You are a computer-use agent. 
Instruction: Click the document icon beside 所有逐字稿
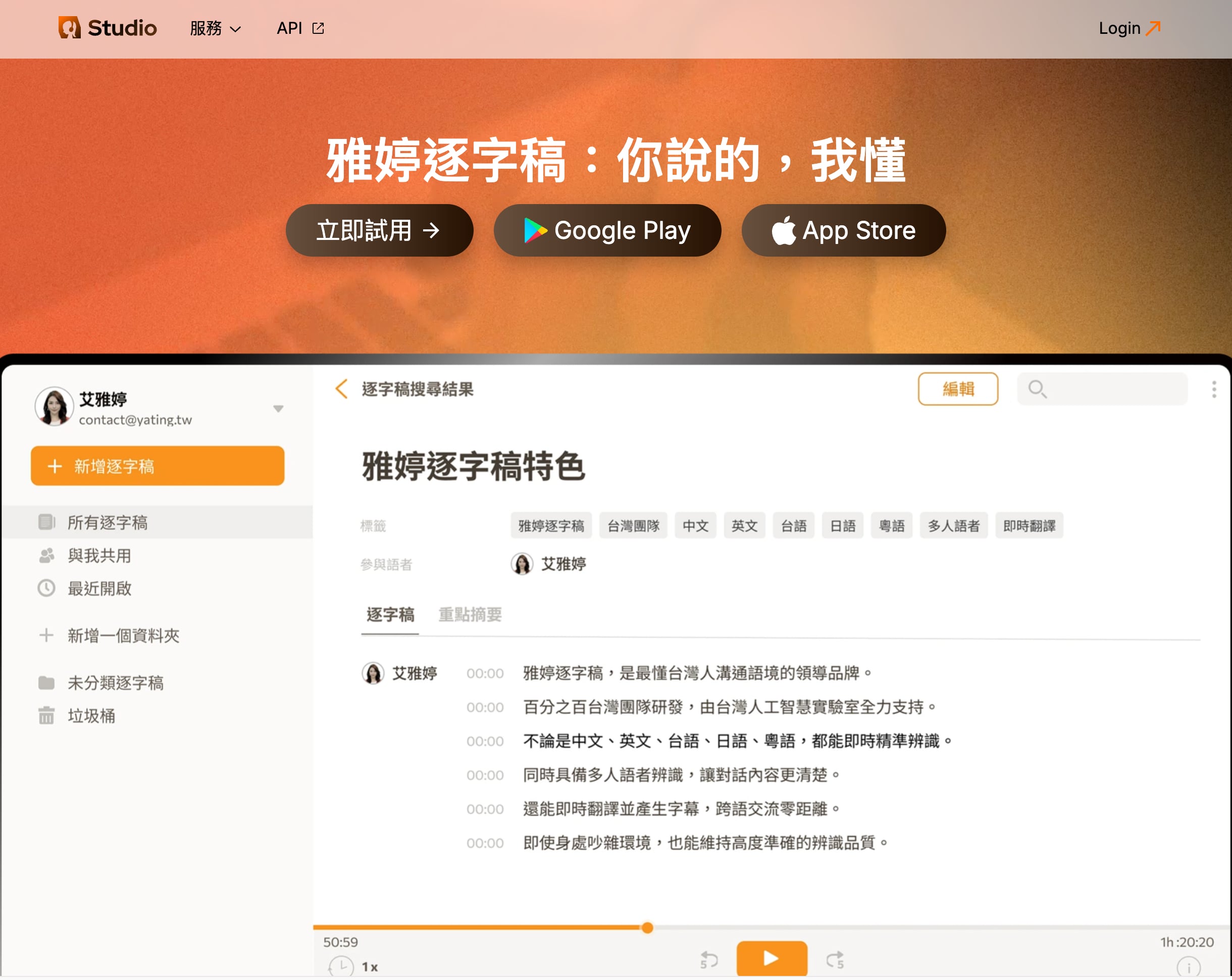[46, 522]
